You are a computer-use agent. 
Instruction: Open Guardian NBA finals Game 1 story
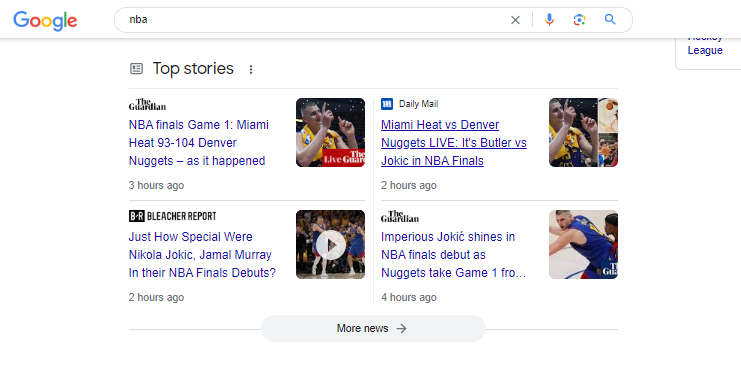tap(199, 143)
